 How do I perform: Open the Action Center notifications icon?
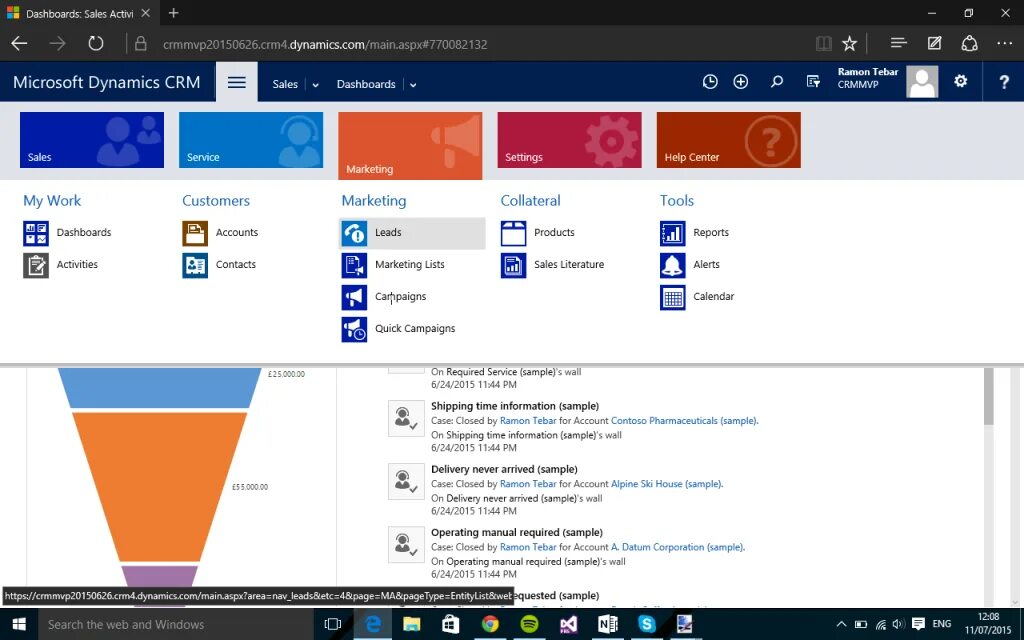coord(918,624)
